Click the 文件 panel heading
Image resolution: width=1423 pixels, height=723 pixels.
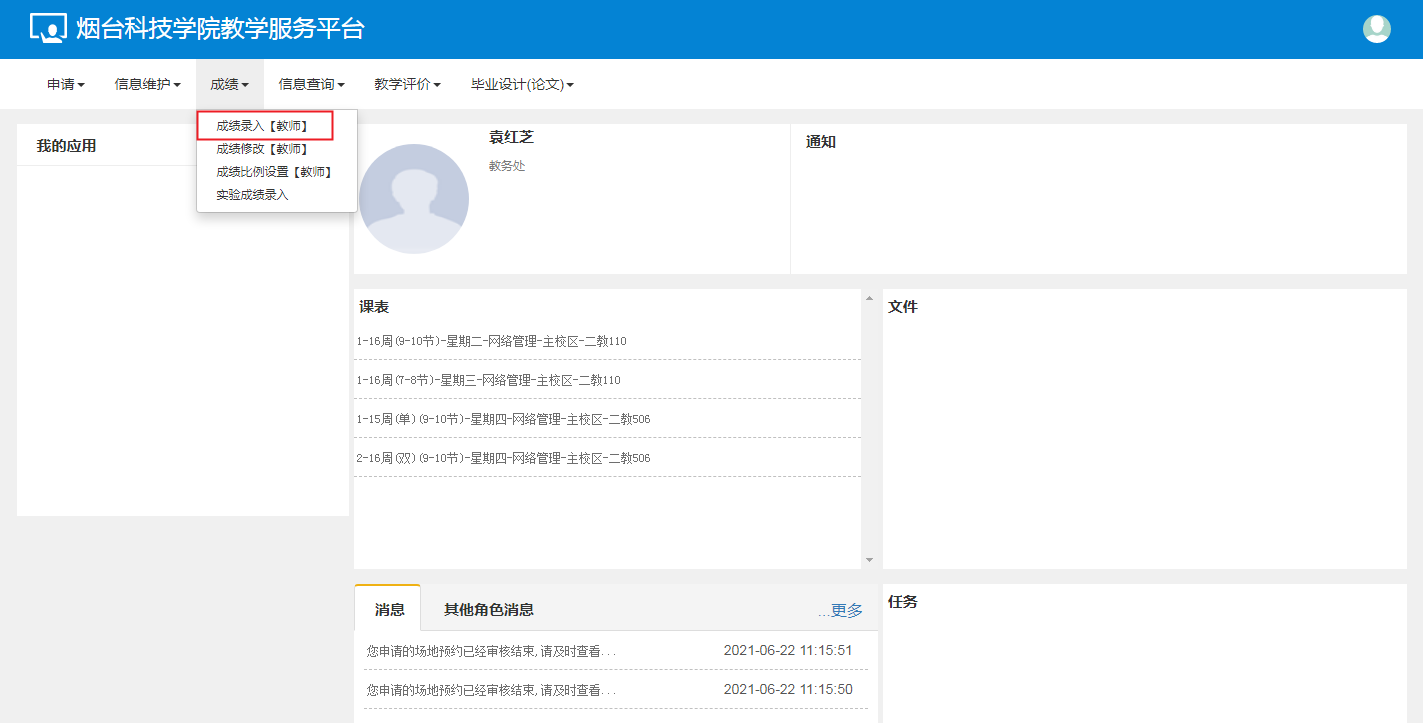click(x=903, y=307)
